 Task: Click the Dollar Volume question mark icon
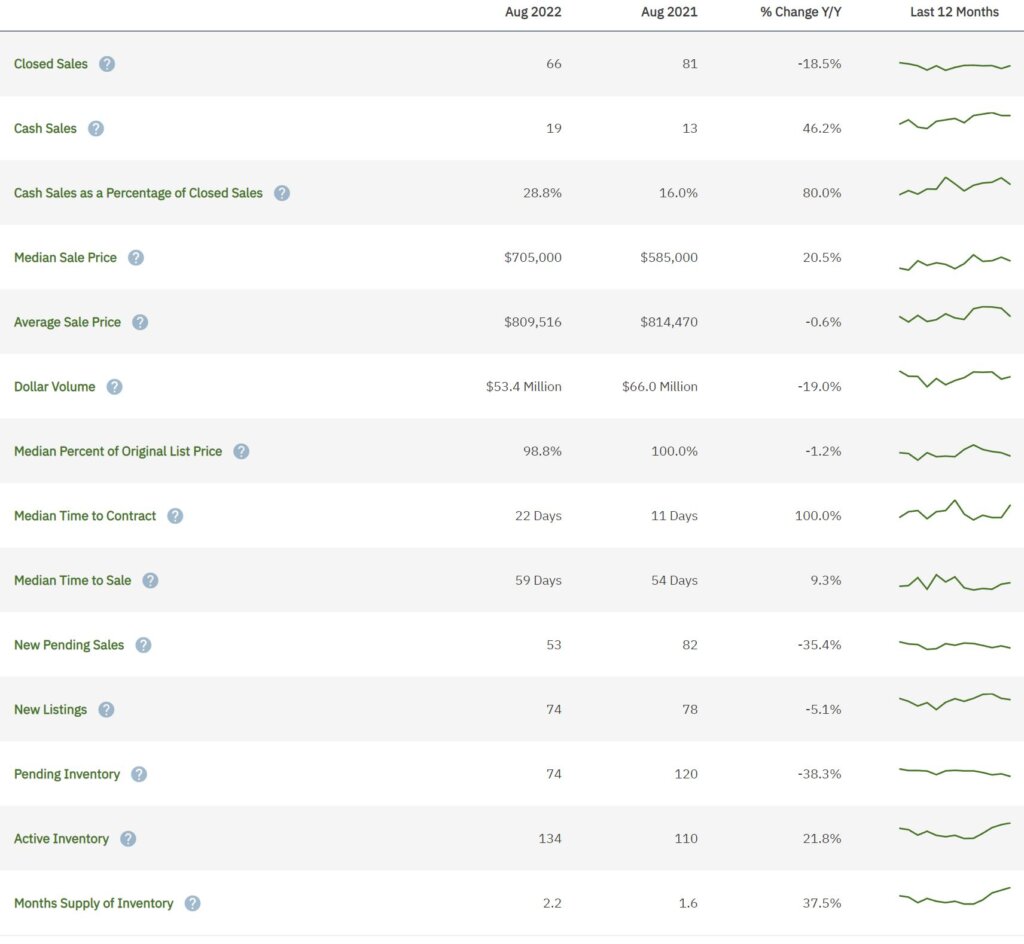tap(115, 387)
